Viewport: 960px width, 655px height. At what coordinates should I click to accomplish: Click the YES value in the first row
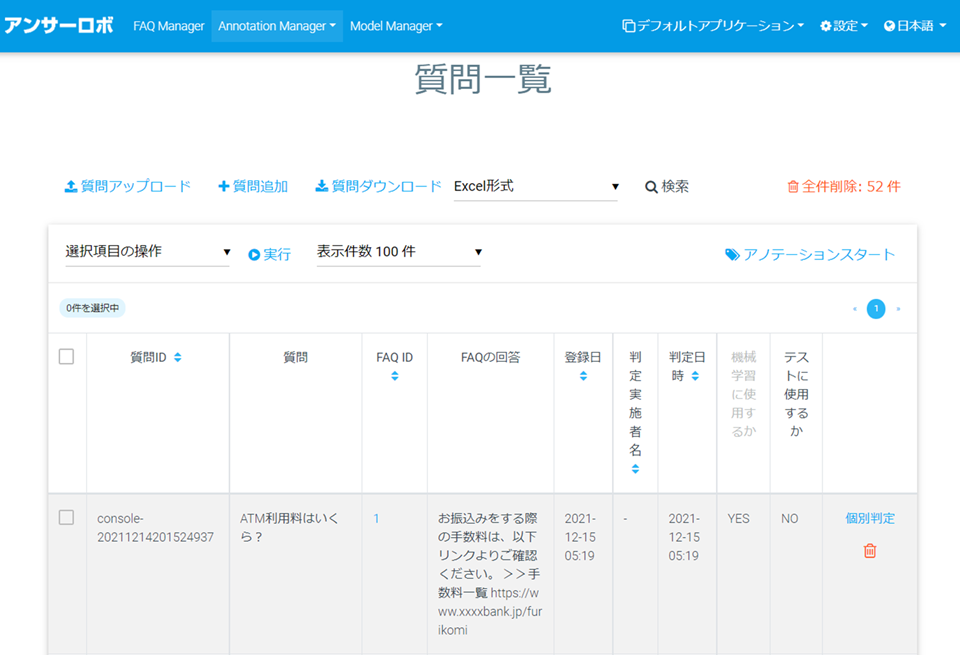(738, 518)
